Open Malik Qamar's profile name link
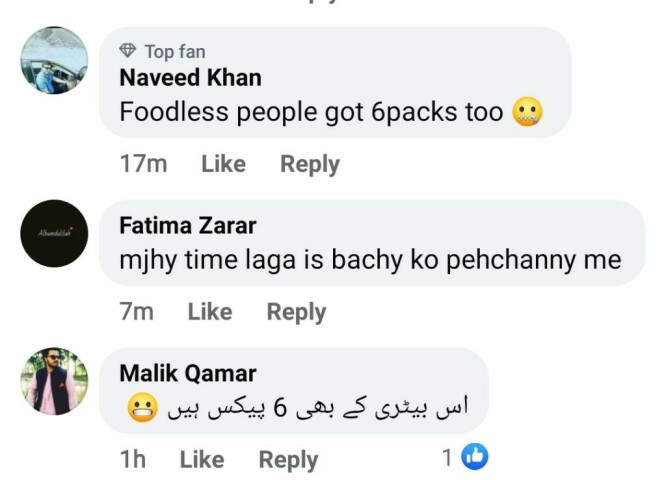This screenshot has height=480, width=666. 187,374
